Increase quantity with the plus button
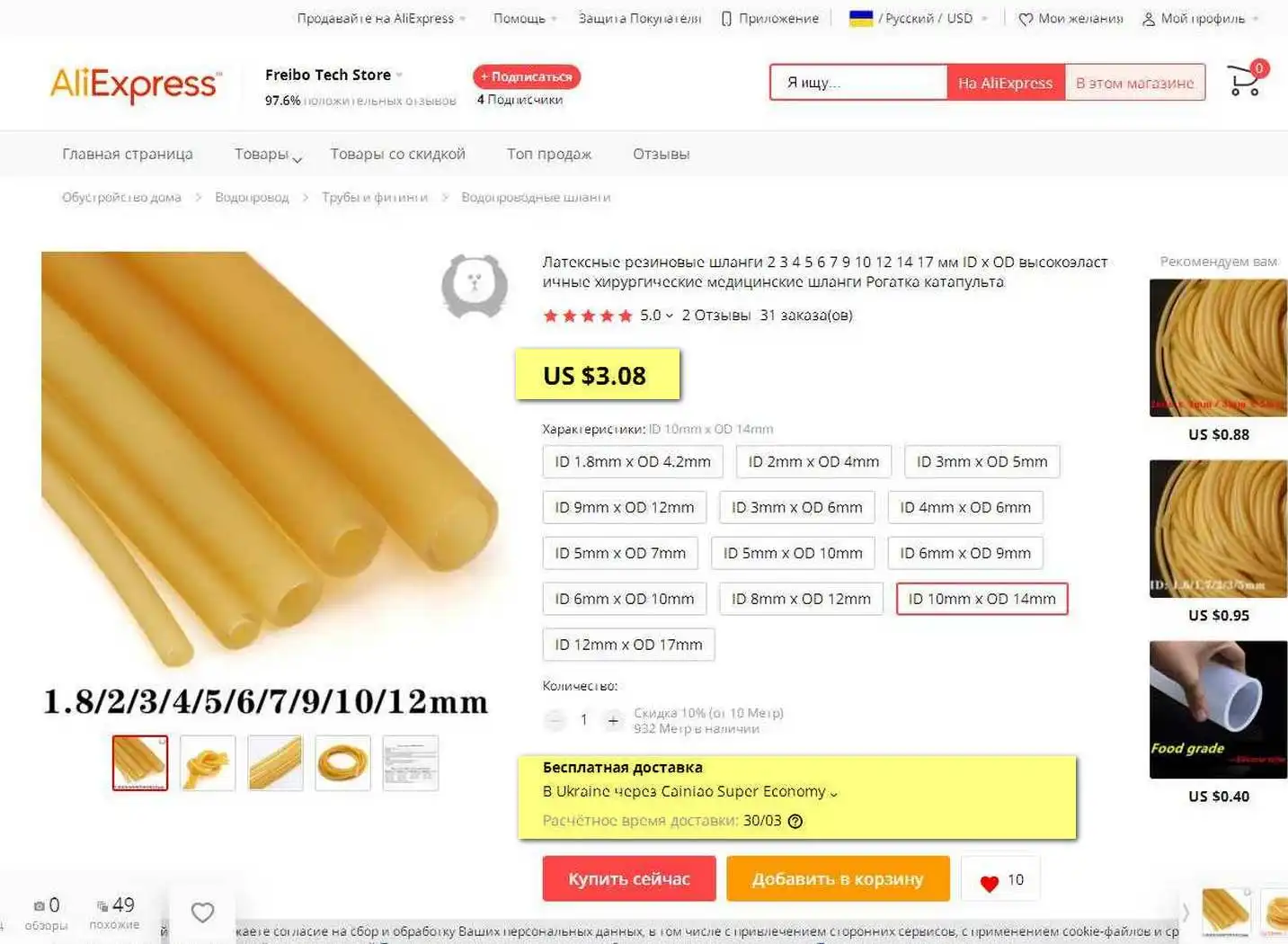1288x944 pixels. 613,720
